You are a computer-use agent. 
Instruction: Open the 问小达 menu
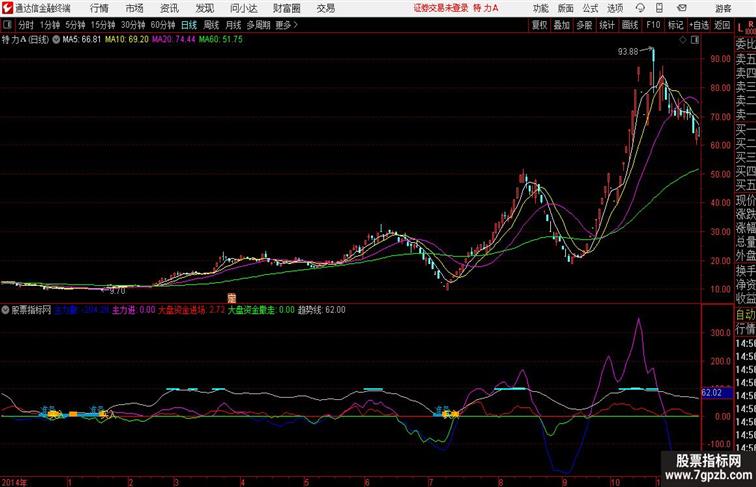(x=243, y=8)
